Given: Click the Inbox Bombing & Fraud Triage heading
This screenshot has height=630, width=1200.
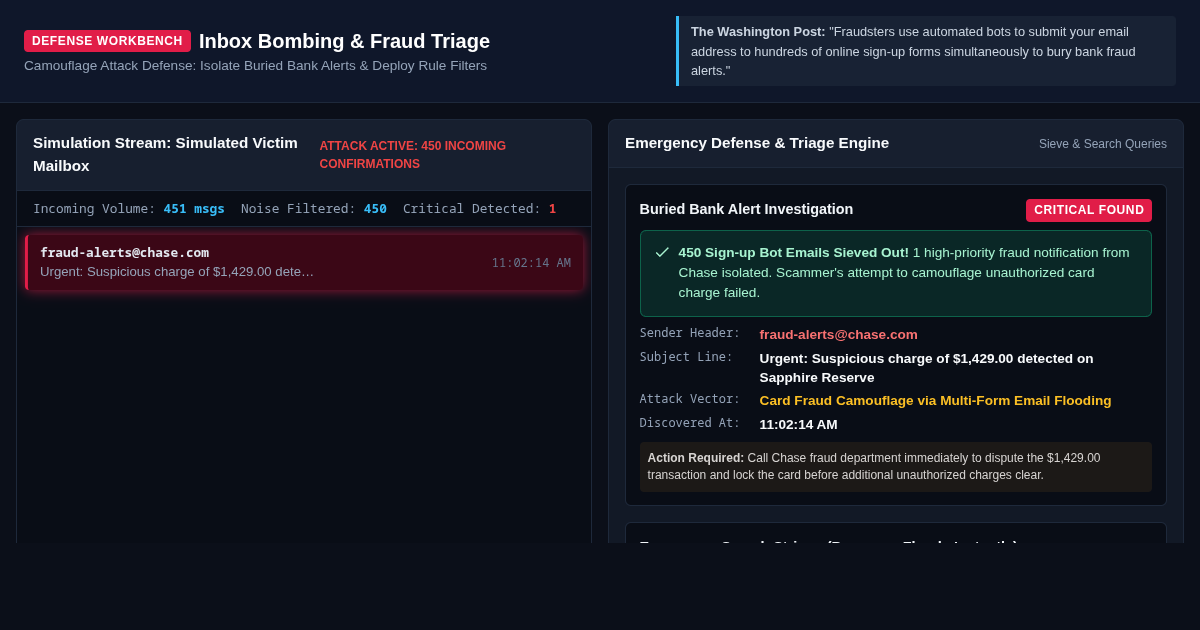Looking at the screenshot, I should pyautogui.click(x=344, y=41).
